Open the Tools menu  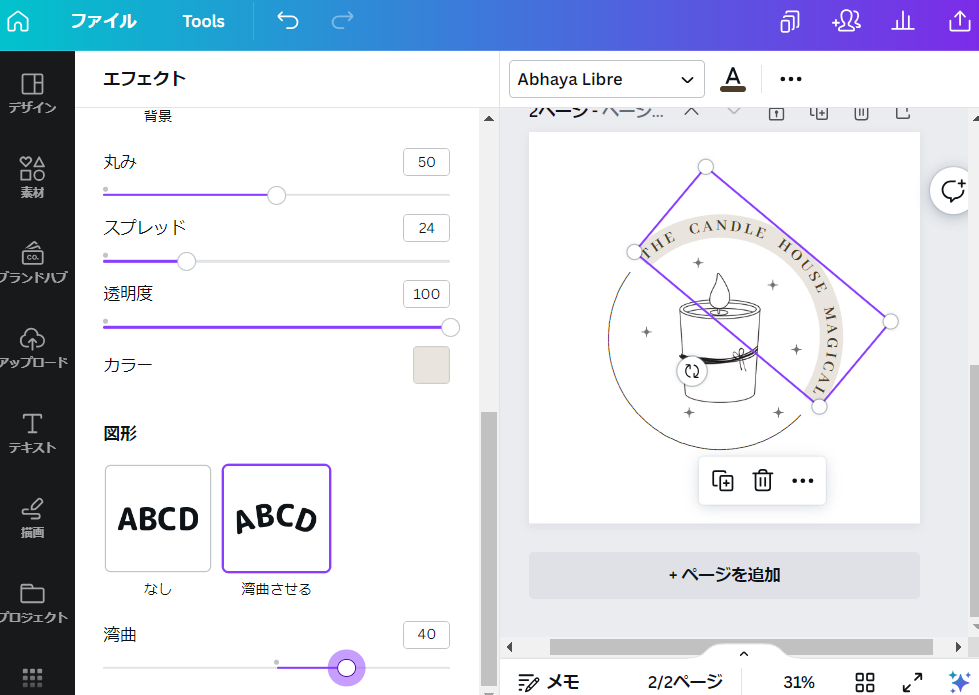[204, 21]
